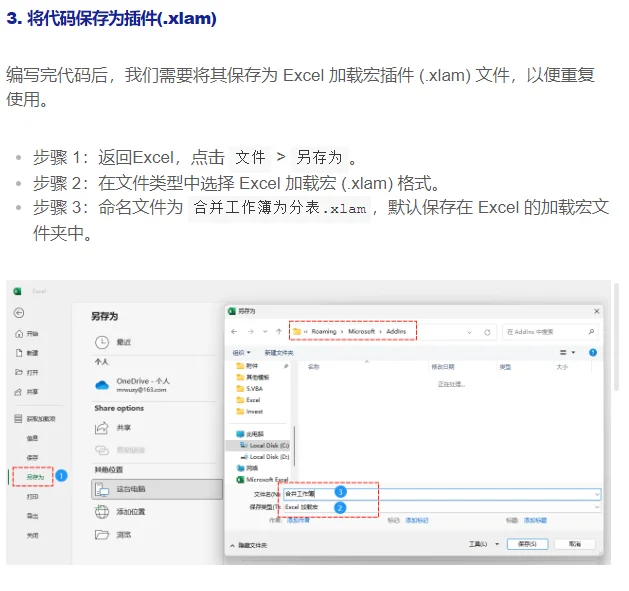Click the 取消 cancel button
629x591 pixels.
575,544
